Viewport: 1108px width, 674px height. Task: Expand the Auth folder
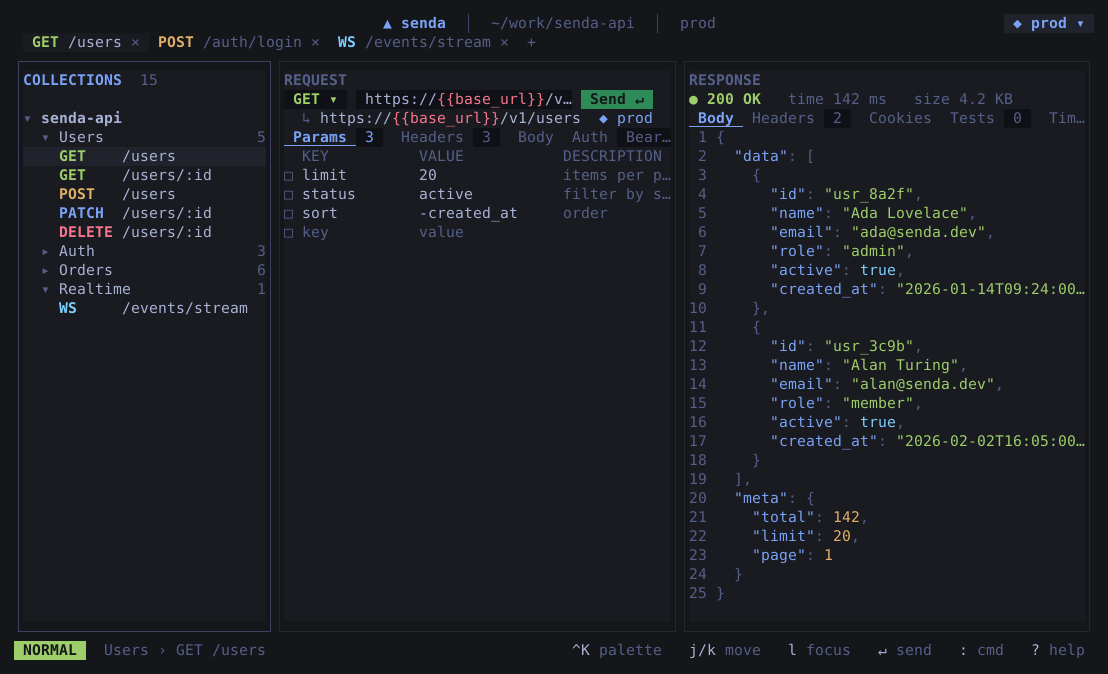[x=45, y=251]
